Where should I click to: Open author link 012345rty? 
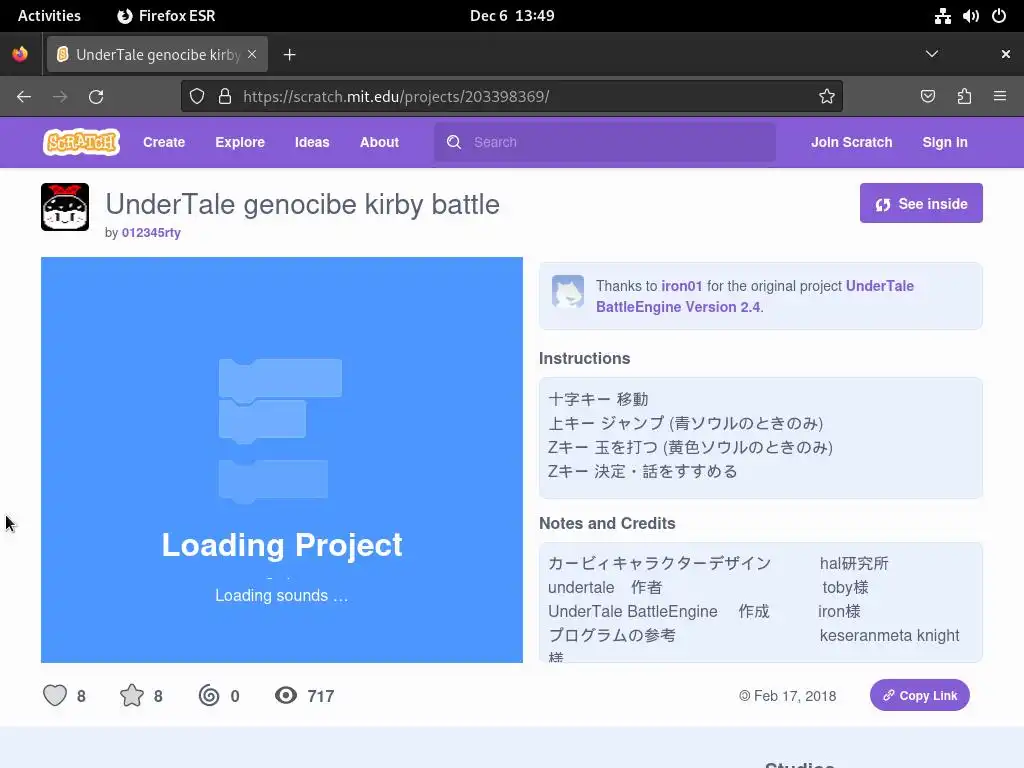coord(151,232)
